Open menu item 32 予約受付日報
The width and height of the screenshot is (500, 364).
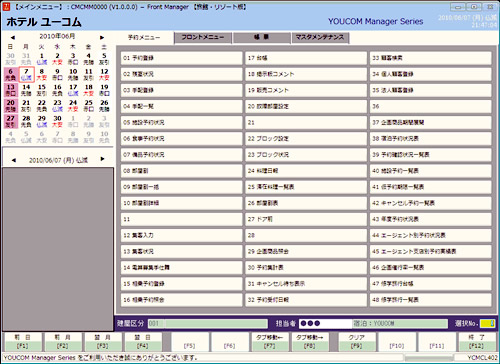[306, 300]
